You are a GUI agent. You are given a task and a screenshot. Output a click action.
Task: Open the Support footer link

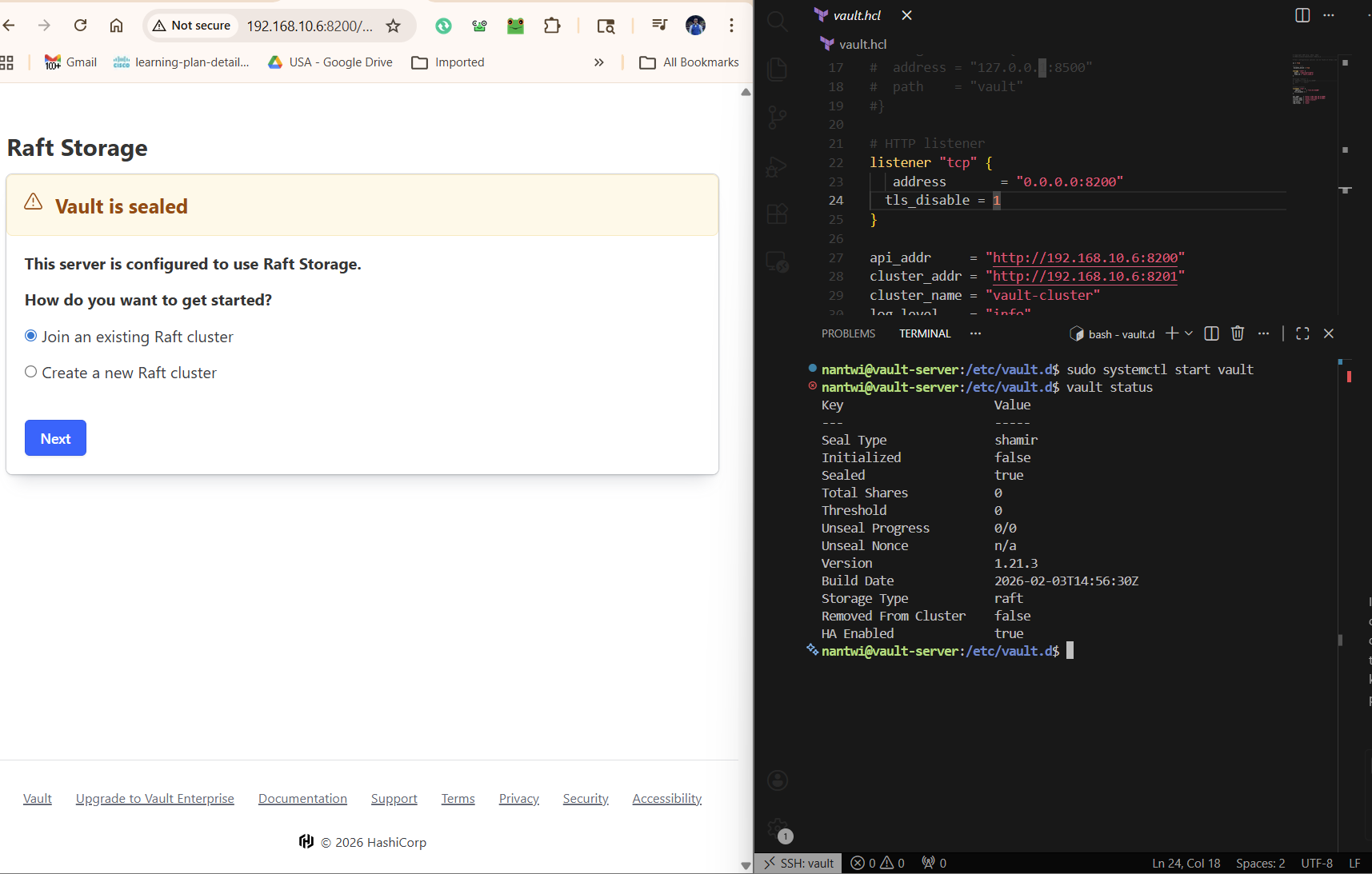click(x=394, y=799)
